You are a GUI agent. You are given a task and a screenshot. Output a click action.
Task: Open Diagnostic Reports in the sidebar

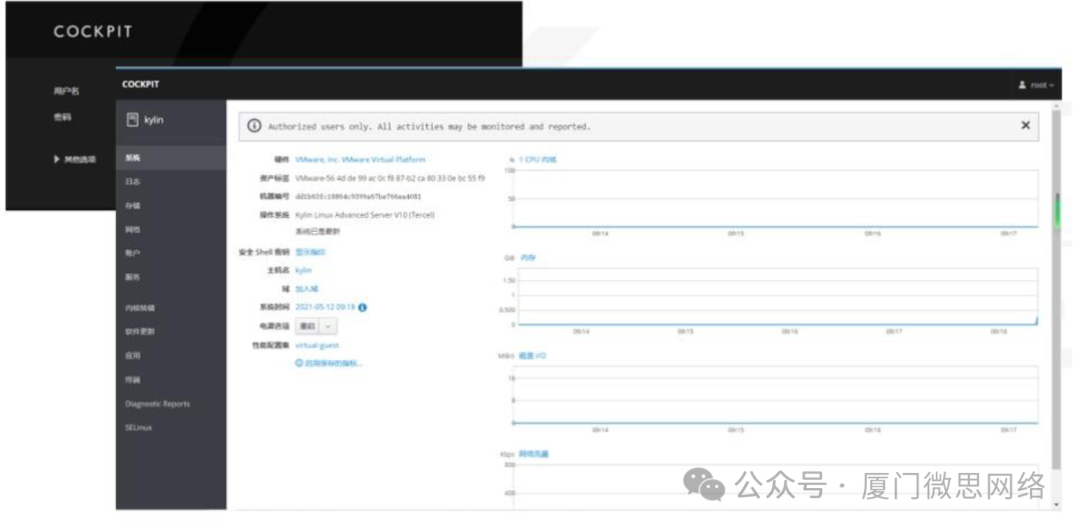(171, 404)
